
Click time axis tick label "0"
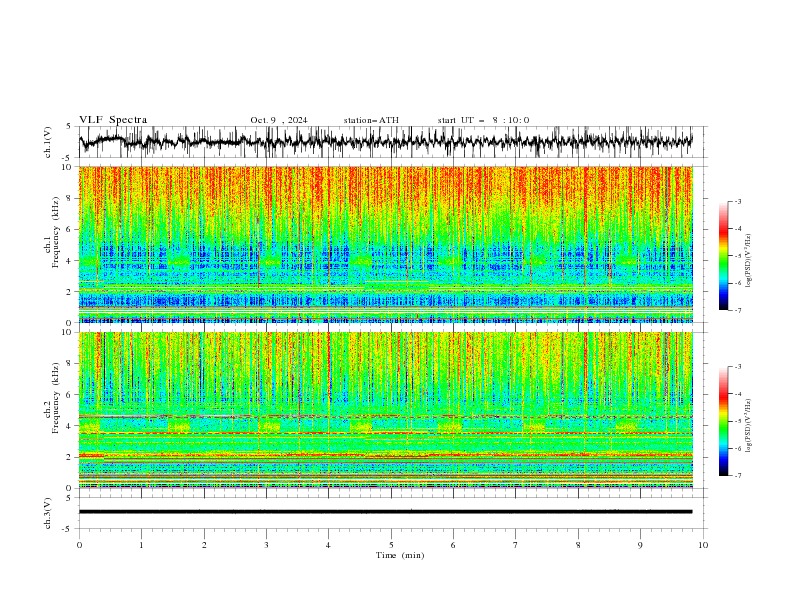79,545
